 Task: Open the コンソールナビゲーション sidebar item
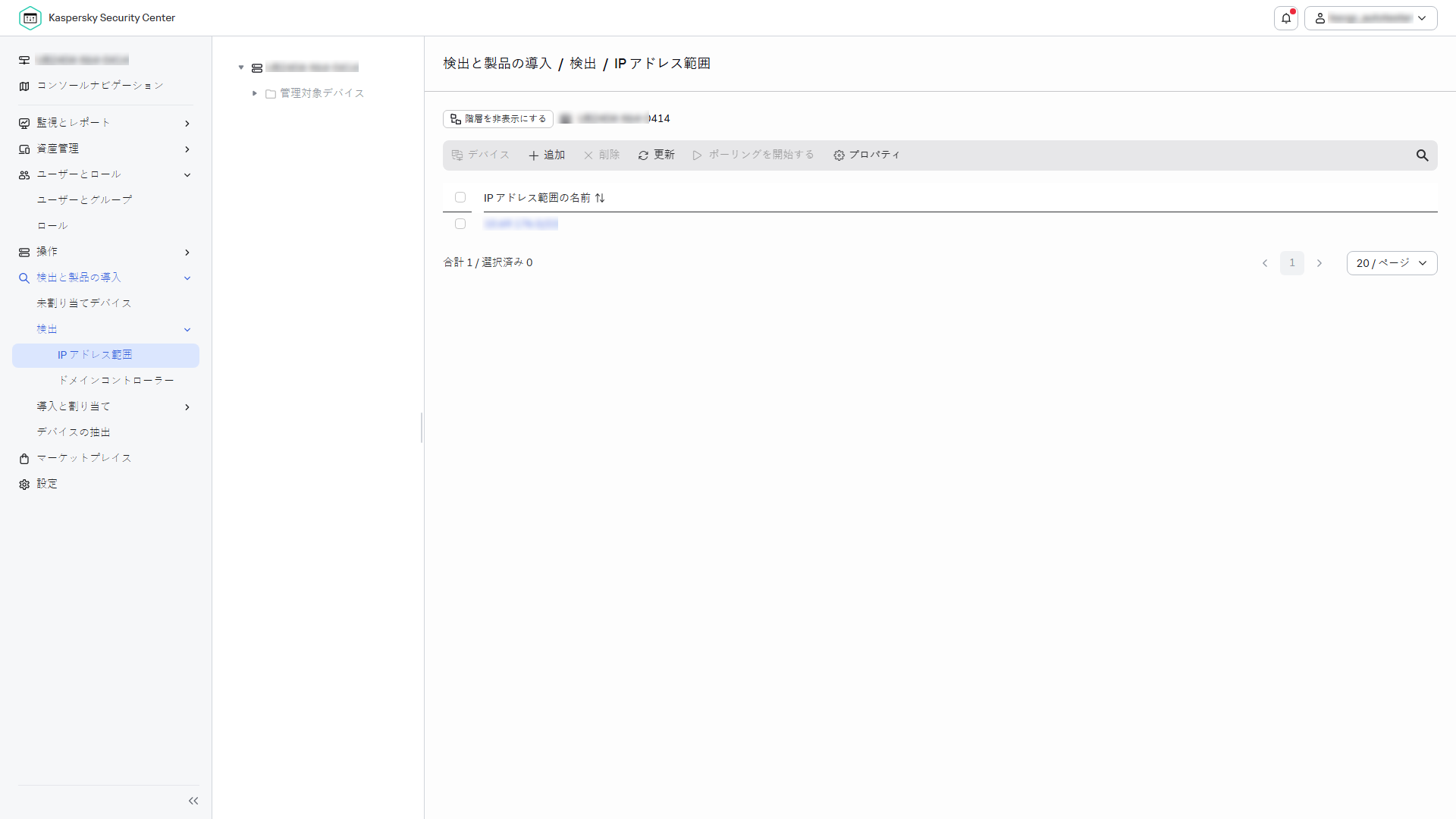(x=99, y=86)
